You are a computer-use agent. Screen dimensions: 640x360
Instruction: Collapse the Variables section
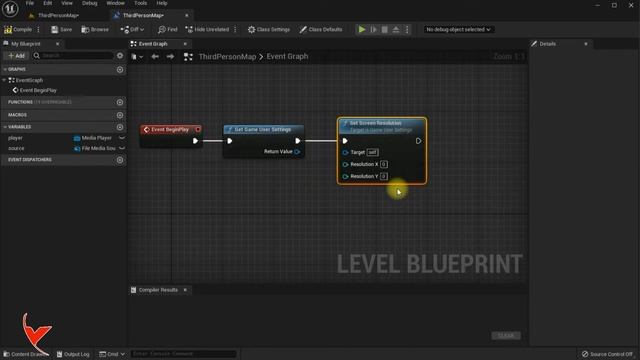click(5, 127)
